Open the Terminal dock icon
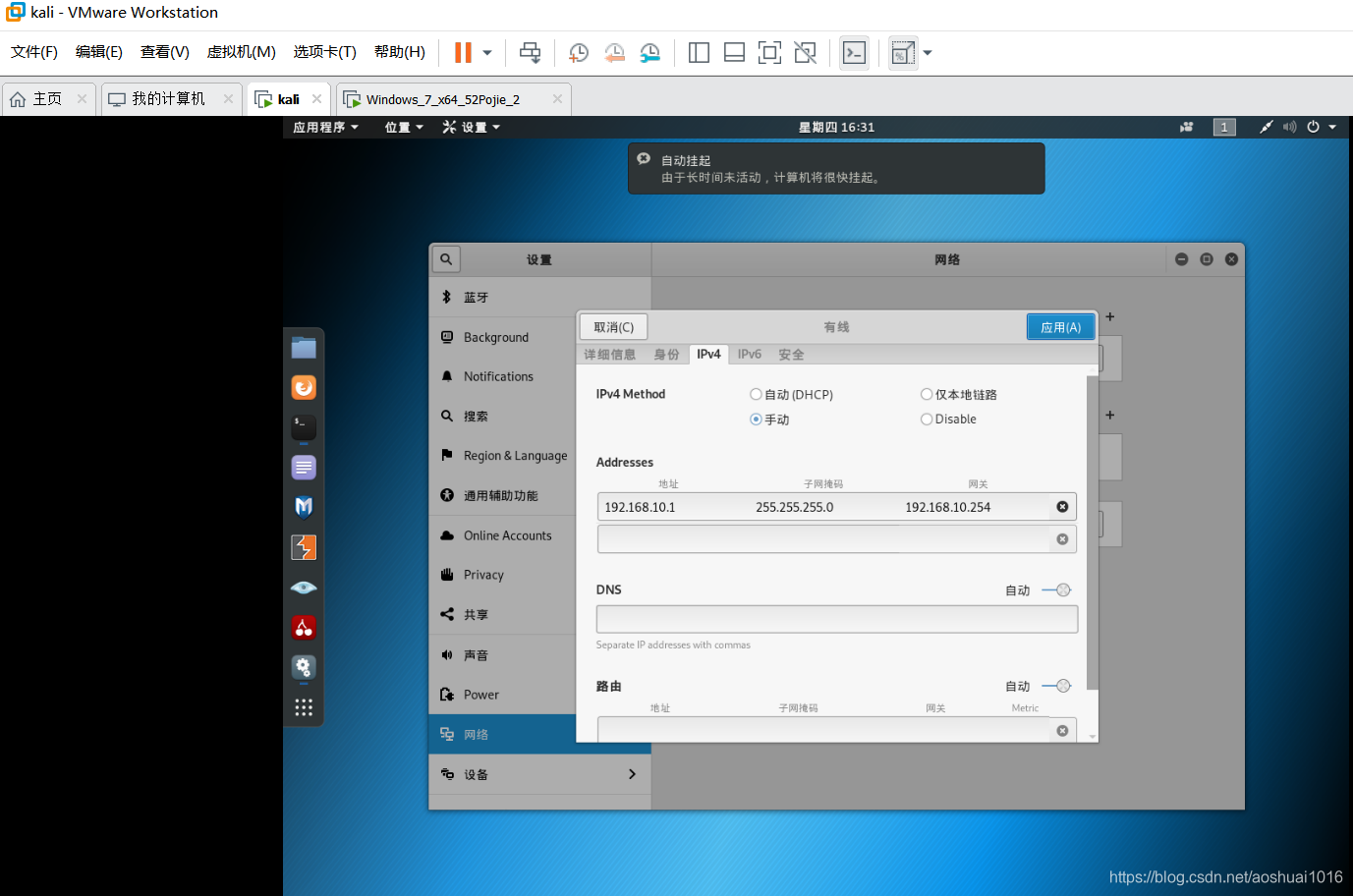Viewport: 1353px width, 896px height. [x=304, y=427]
